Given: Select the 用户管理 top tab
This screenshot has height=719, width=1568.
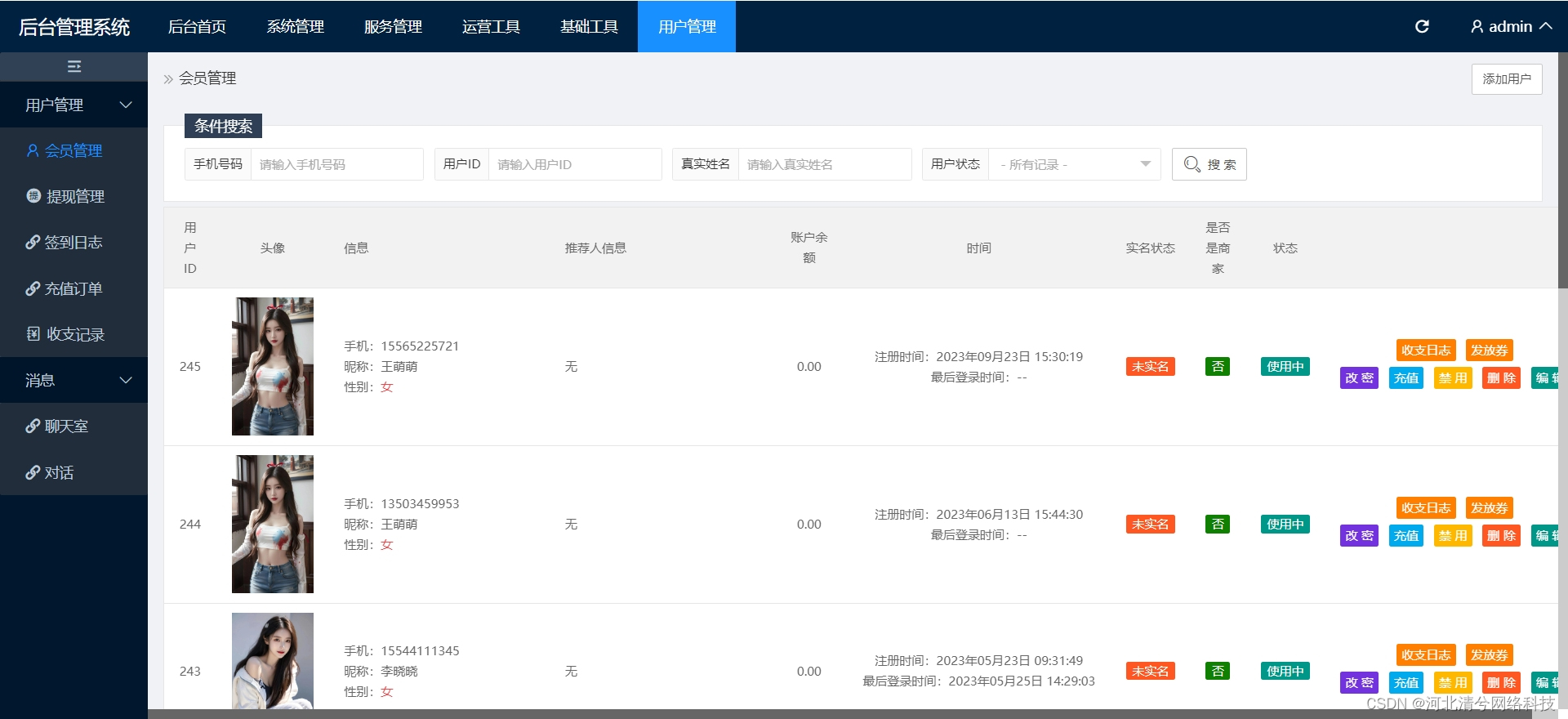Looking at the screenshot, I should click(687, 26).
